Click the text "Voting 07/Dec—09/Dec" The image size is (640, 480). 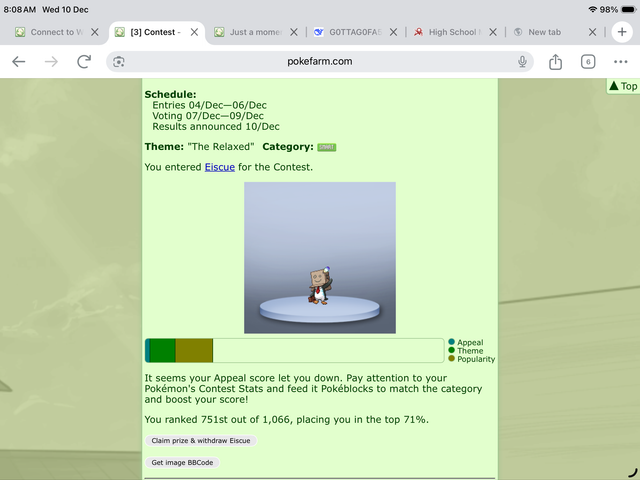208,116
